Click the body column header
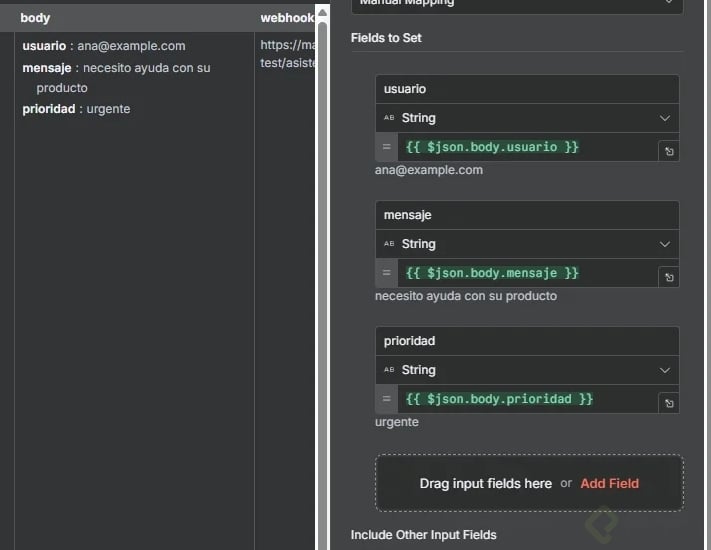 [x=35, y=18]
